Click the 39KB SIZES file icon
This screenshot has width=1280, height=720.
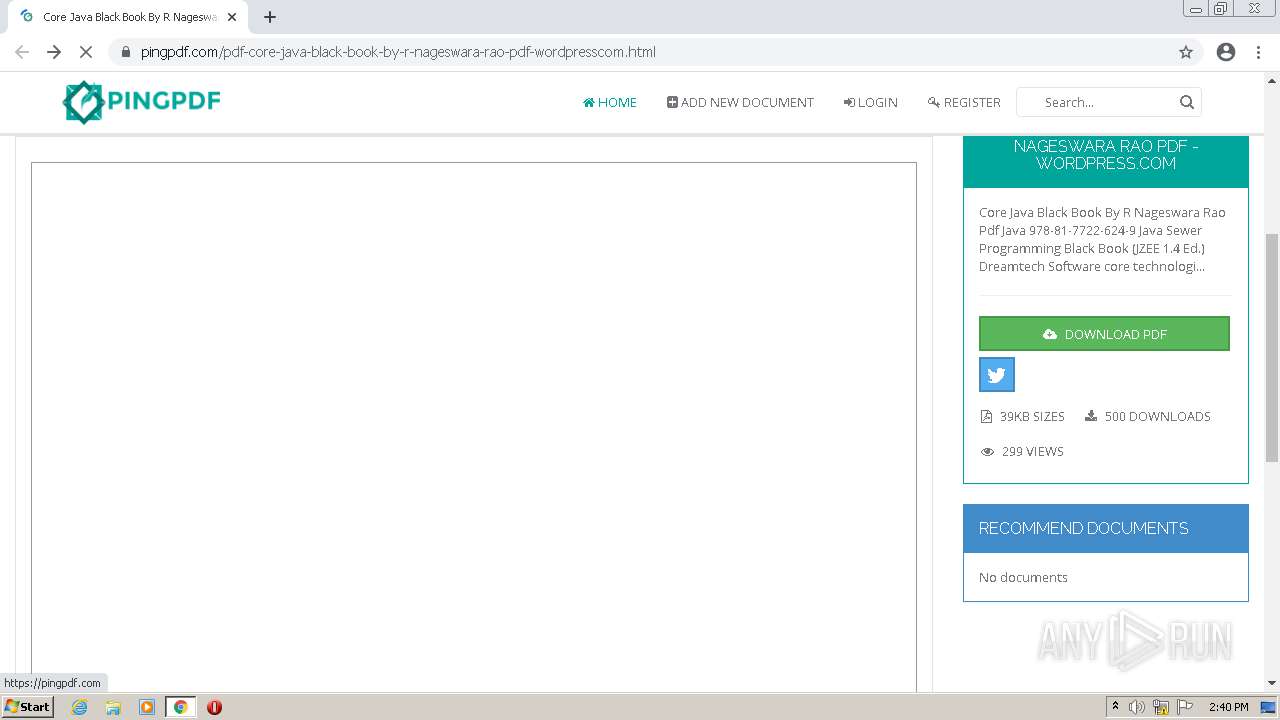click(x=986, y=416)
